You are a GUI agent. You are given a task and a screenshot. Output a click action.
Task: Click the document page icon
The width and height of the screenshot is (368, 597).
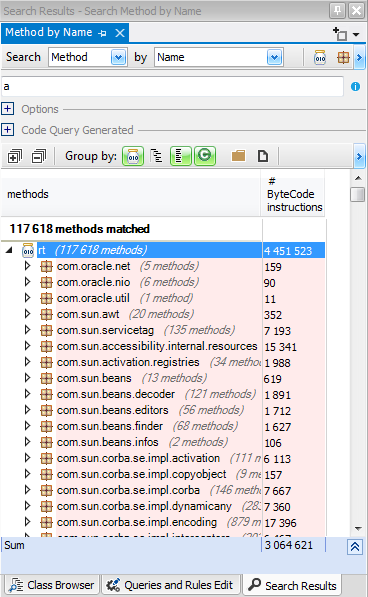263,156
